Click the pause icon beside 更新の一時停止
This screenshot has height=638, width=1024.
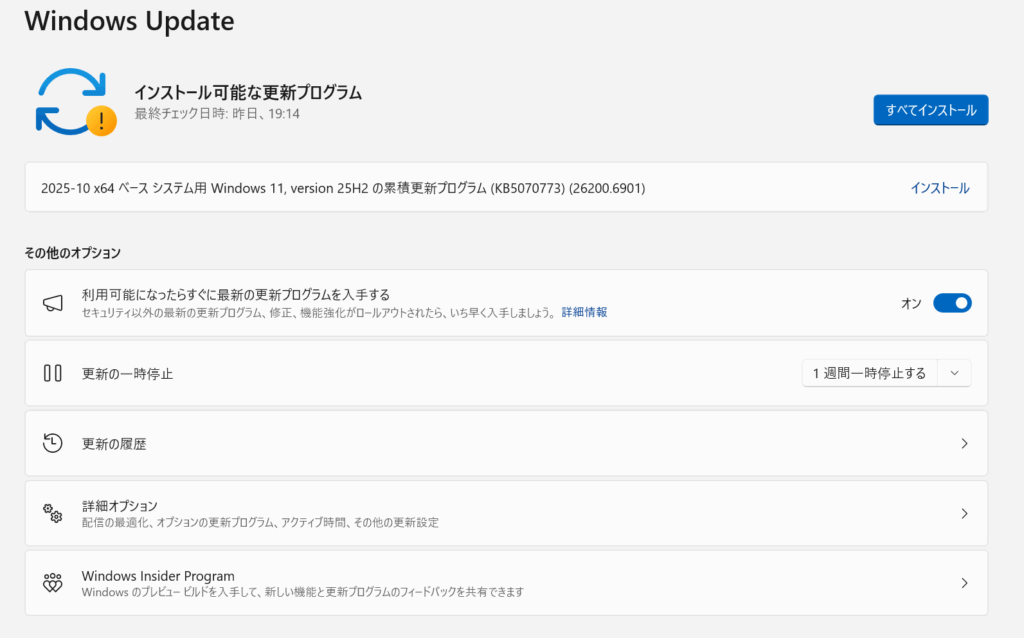pyautogui.click(x=53, y=373)
